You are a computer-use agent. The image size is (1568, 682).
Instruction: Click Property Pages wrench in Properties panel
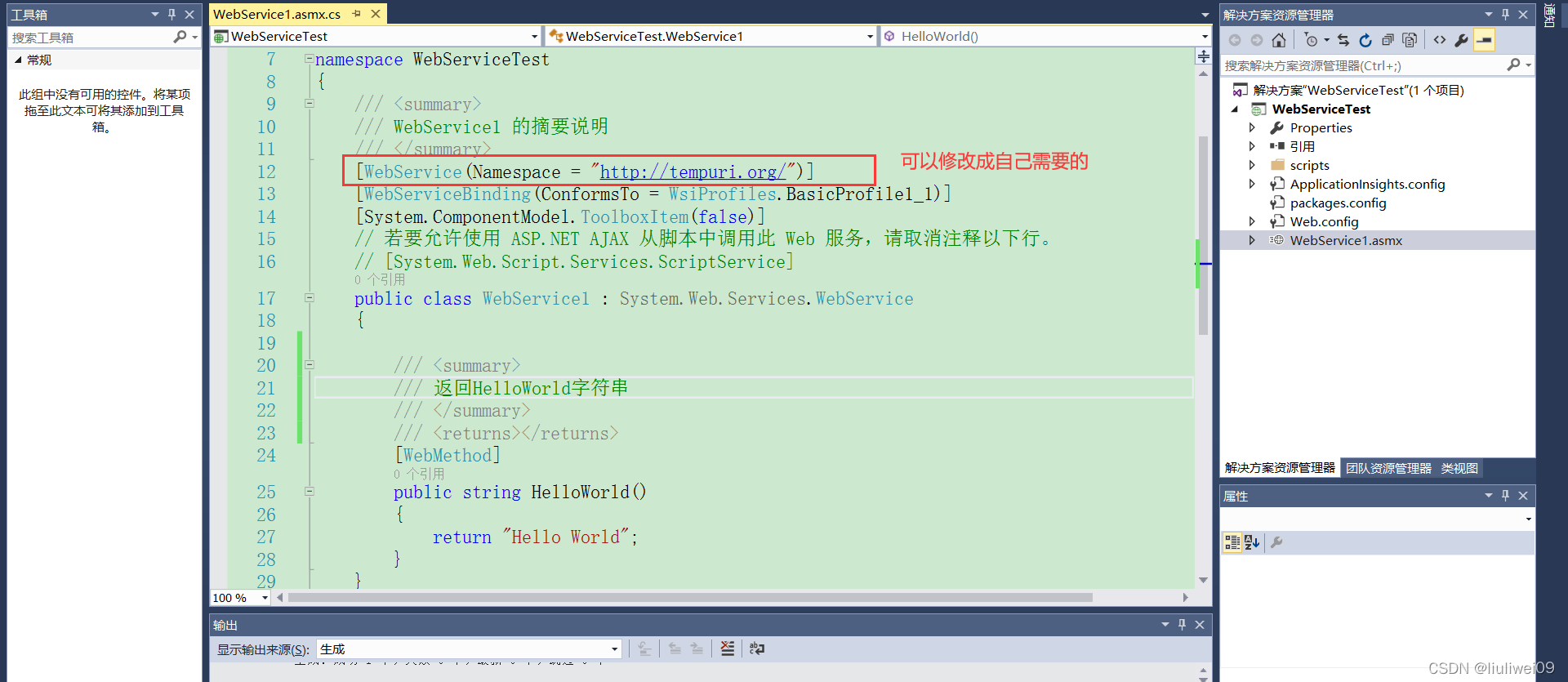click(1276, 542)
